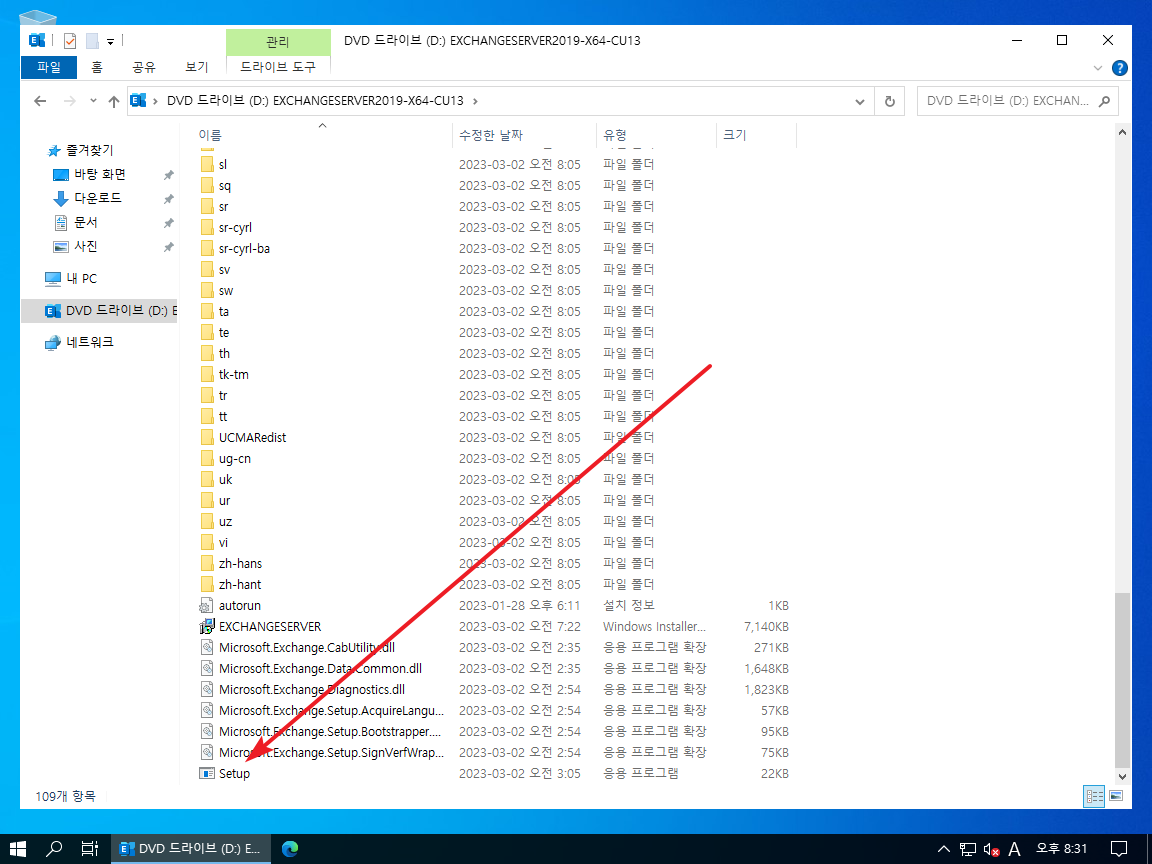1152x864 pixels.
Task: Select 네트워크 in navigation pane
Action: [x=90, y=342]
